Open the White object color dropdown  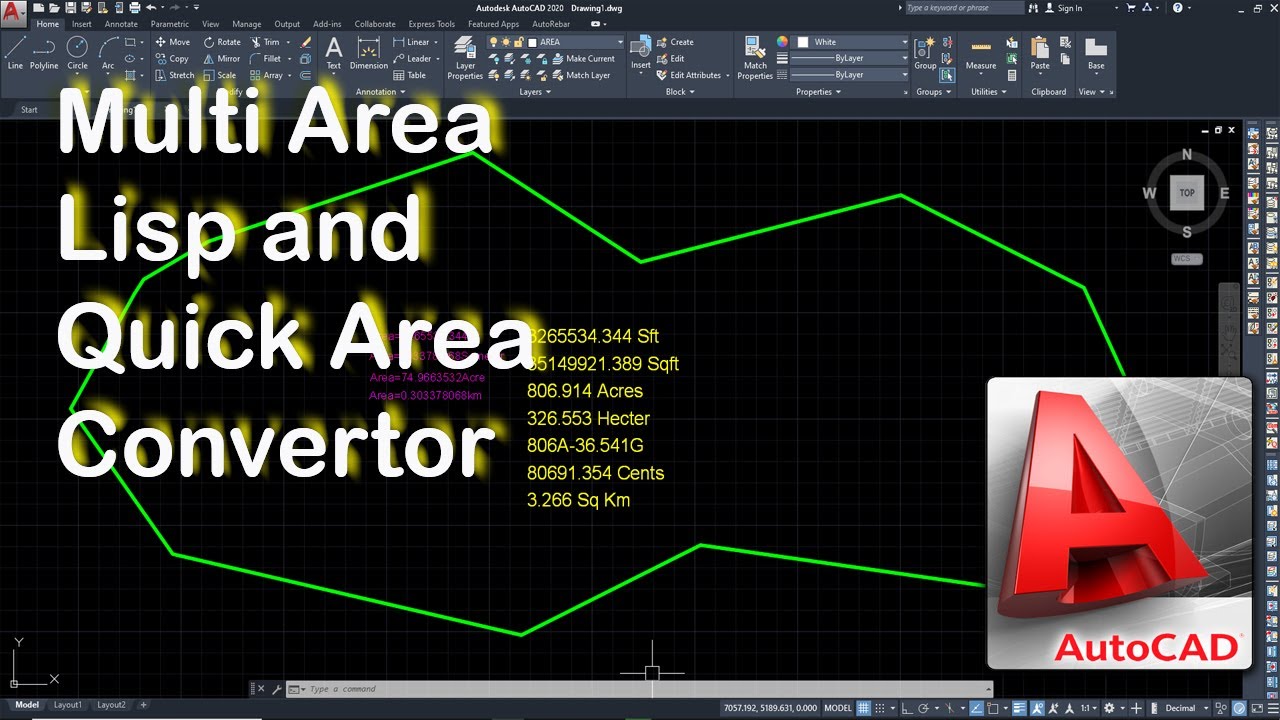(904, 42)
